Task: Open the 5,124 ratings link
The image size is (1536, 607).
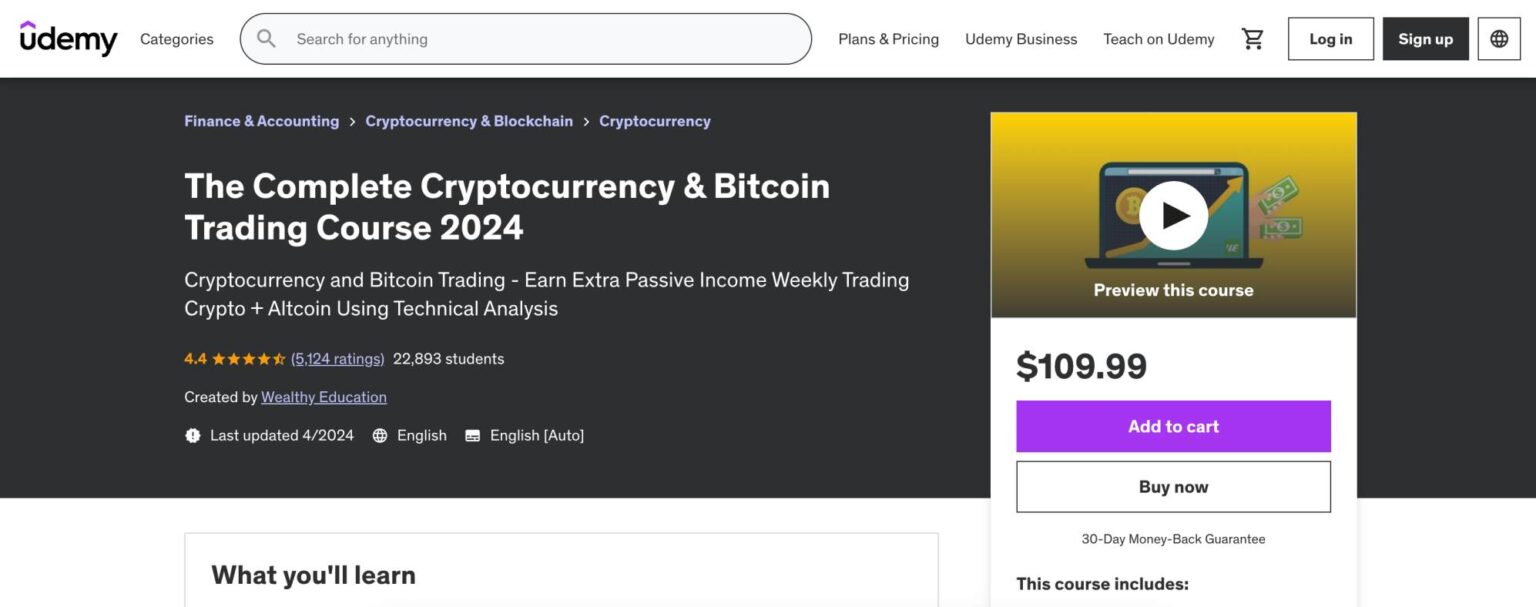Action: [337, 358]
